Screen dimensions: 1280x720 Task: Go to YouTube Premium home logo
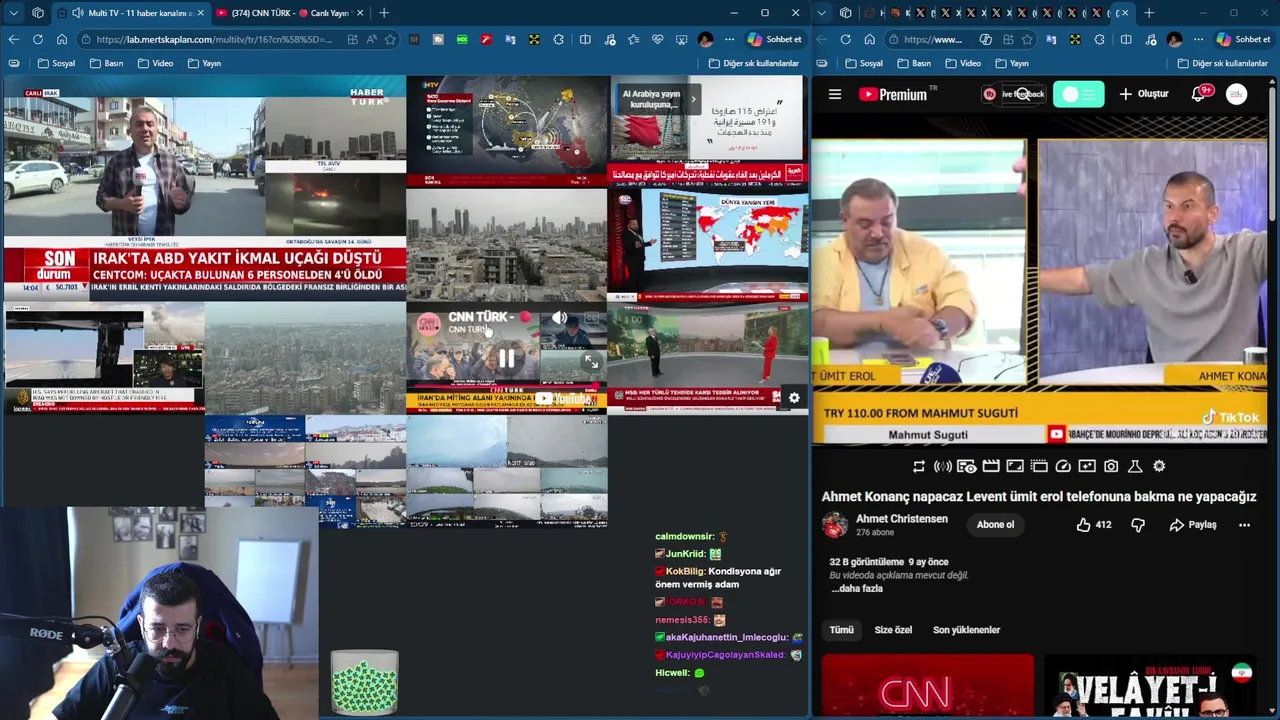pyautogui.click(x=893, y=94)
